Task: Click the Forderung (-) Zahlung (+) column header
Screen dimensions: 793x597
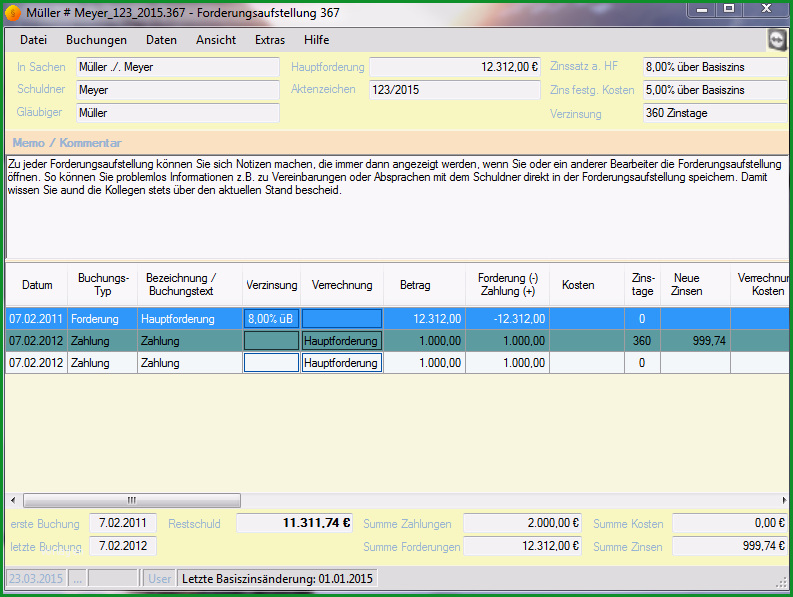Action: click(507, 285)
